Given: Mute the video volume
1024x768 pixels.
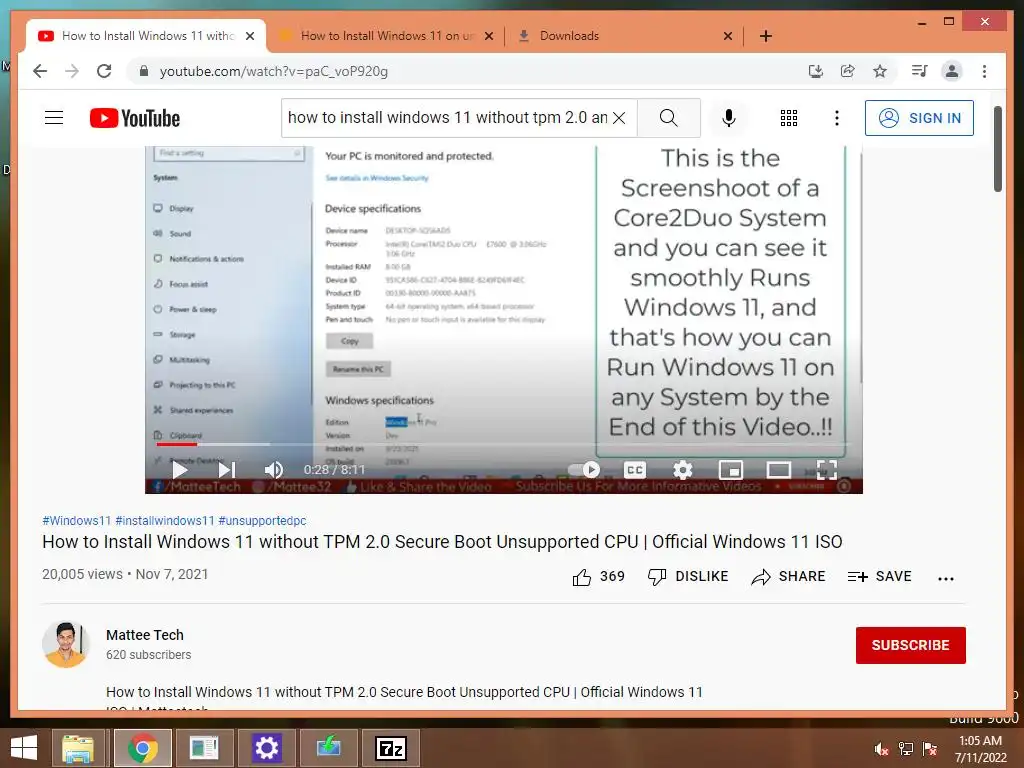Looking at the screenshot, I should click(274, 470).
